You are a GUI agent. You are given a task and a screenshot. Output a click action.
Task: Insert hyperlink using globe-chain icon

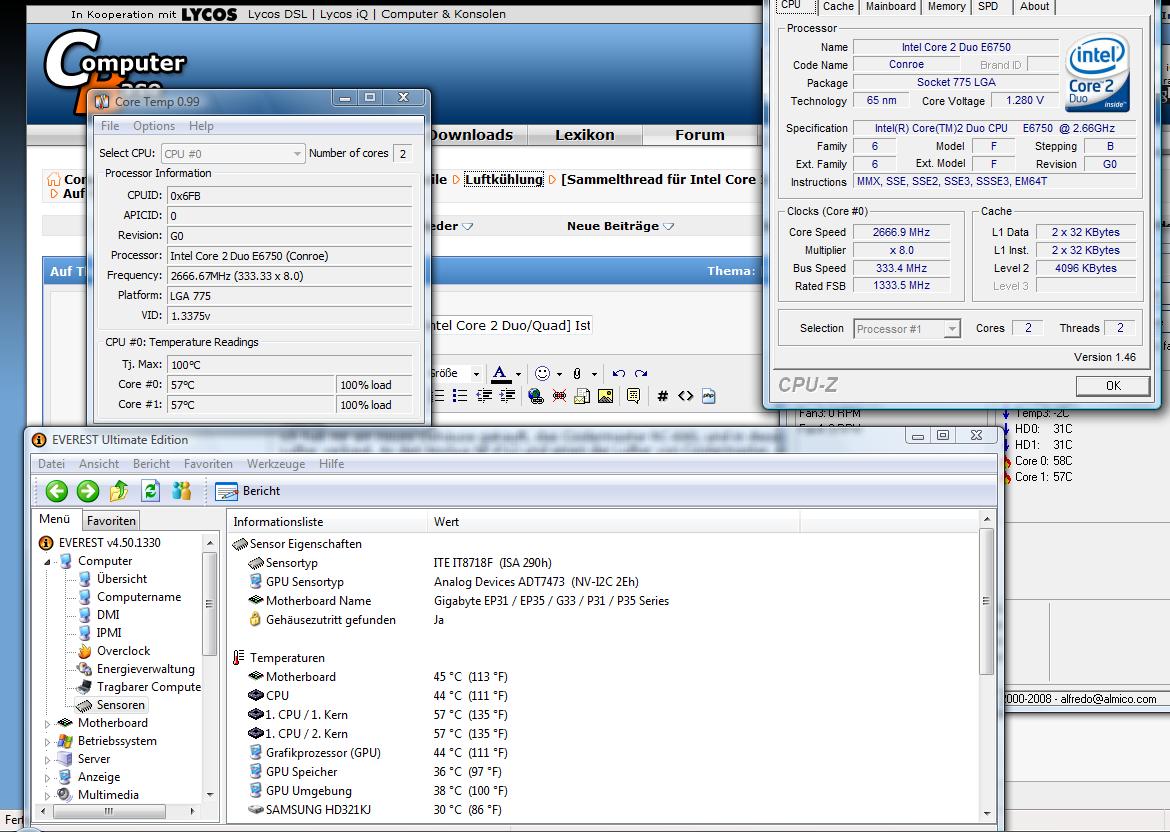(x=536, y=395)
